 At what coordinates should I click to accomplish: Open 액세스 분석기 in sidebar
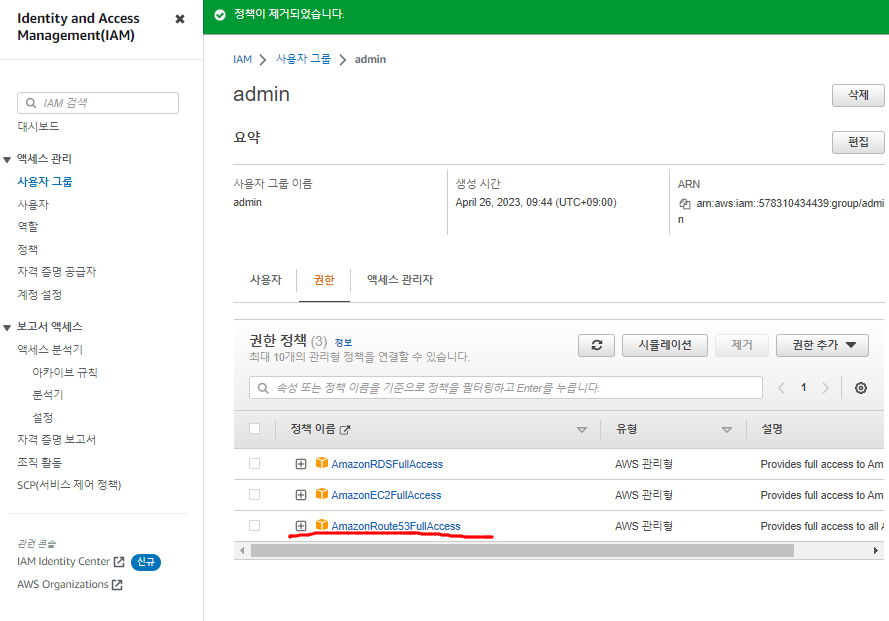tap(50, 349)
